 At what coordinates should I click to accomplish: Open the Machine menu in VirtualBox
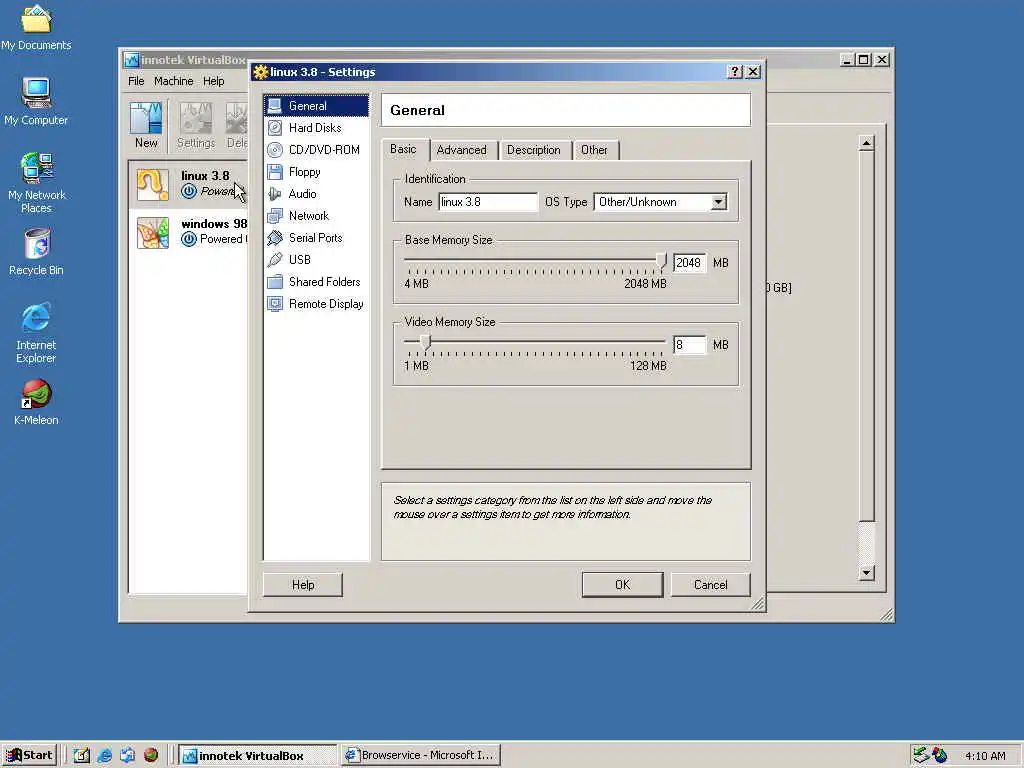(x=174, y=81)
